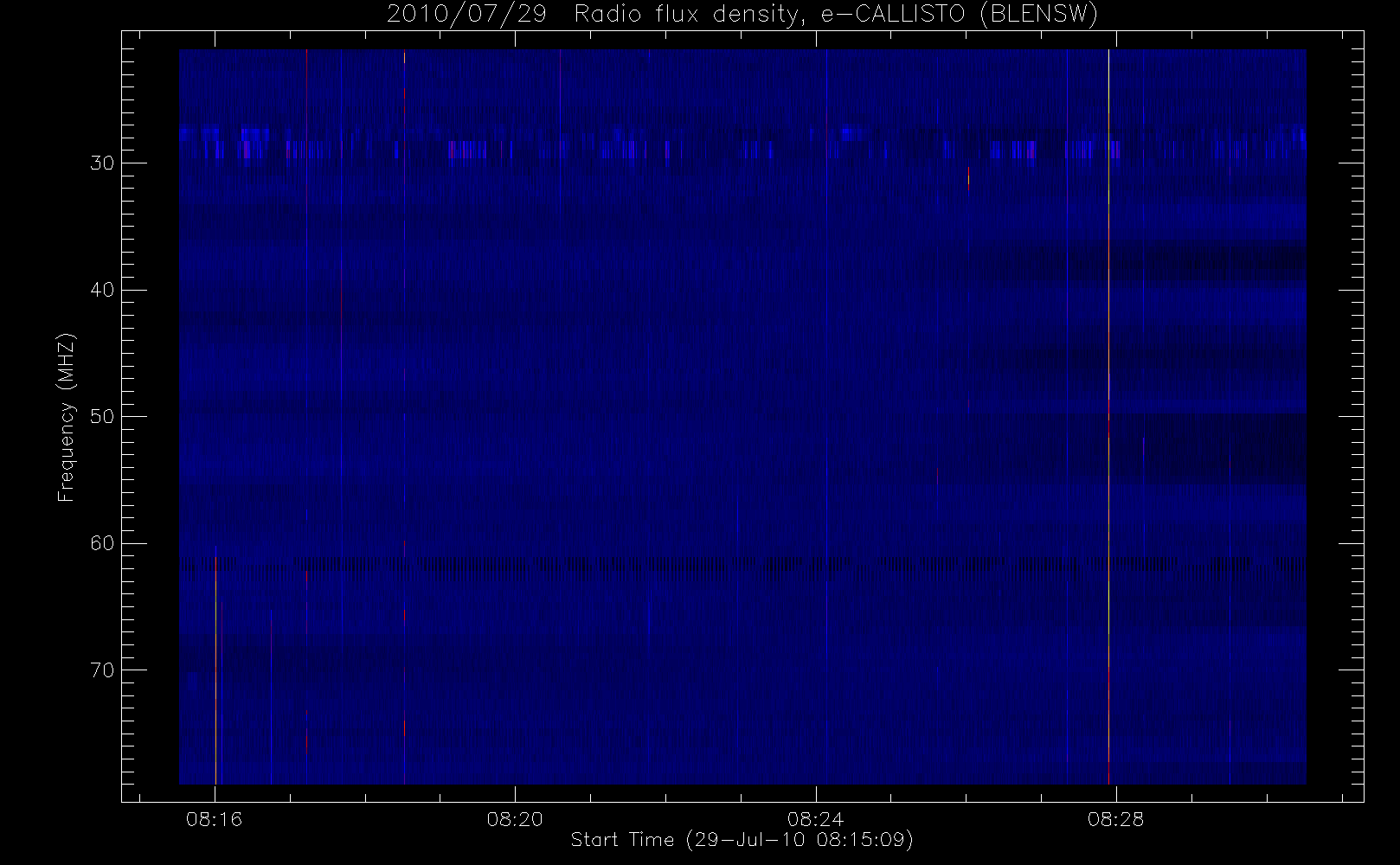The height and width of the screenshot is (865, 1400).
Task: Click the 50 frequency tick label
Action: click(x=102, y=417)
